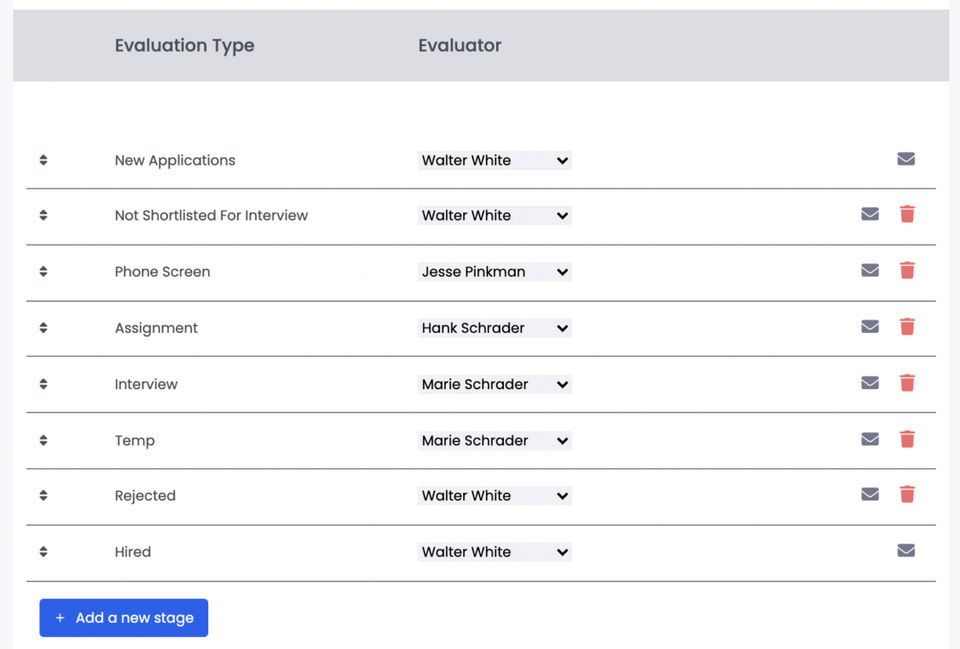Viewport: 960px width, 649px height.
Task: Open evaluator dropdown for New Applications
Action: (x=494, y=160)
